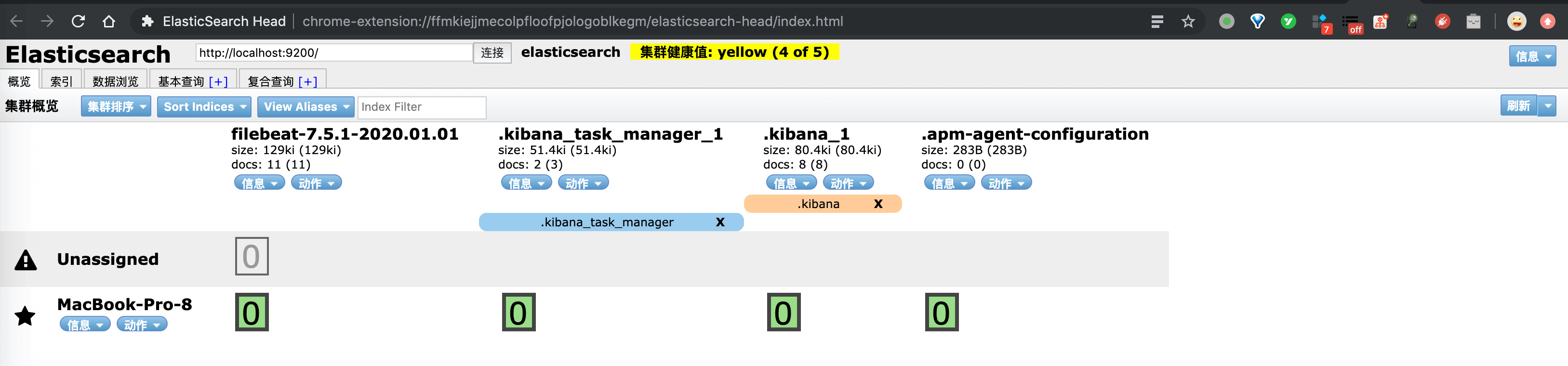This screenshot has height=366, width=1568.
Task: Open 动作 dropdown for .kibana_1
Action: click(x=848, y=183)
